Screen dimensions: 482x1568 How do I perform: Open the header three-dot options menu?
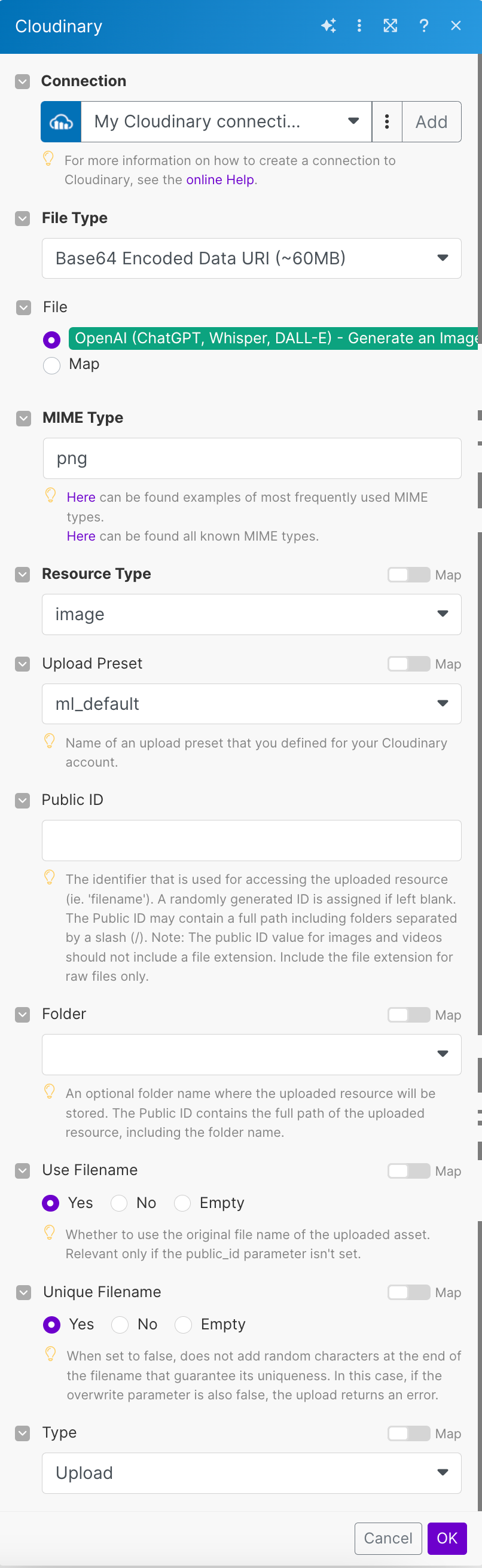click(359, 26)
